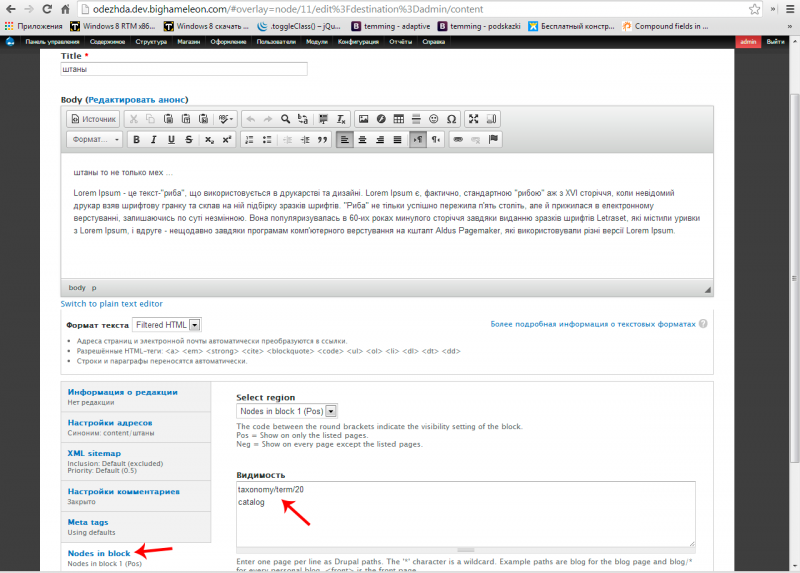Screen dimensions: 800x573
Task: Open Chrome hamburger menu
Action: [x=789, y=9]
